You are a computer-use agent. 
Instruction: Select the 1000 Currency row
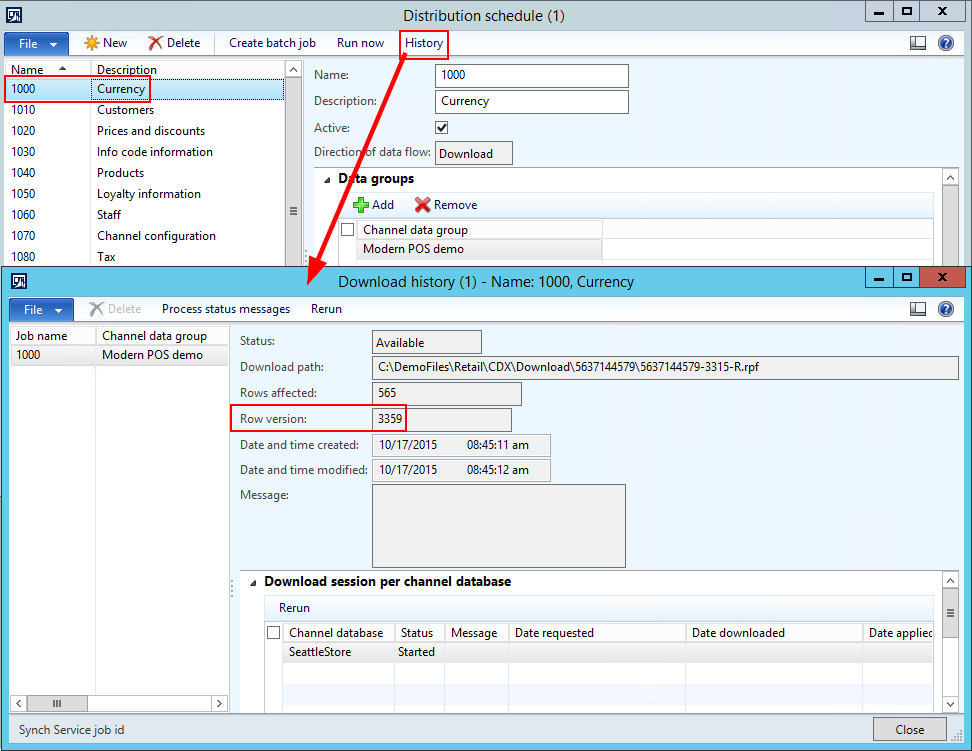click(144, 89)
